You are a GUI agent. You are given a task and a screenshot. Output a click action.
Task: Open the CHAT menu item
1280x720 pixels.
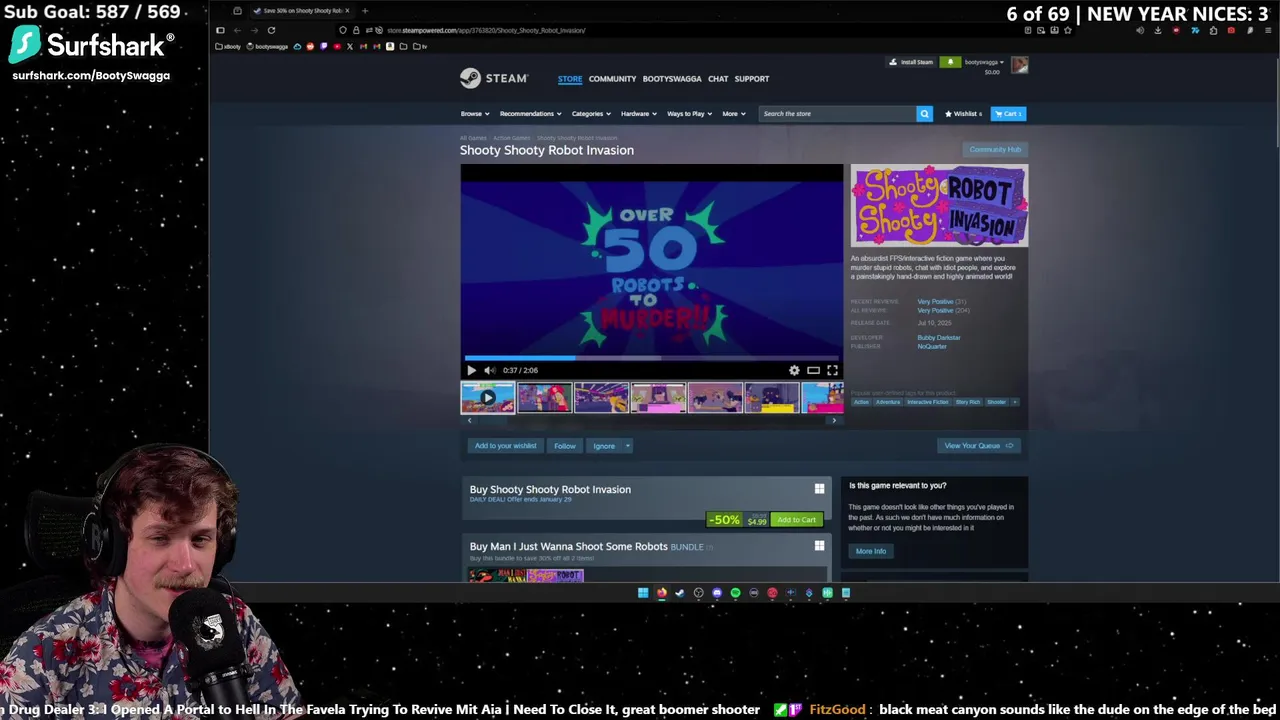coord(718,78)
